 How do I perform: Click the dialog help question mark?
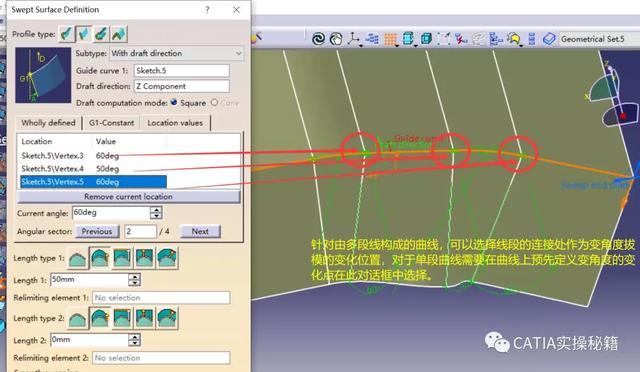207,9
